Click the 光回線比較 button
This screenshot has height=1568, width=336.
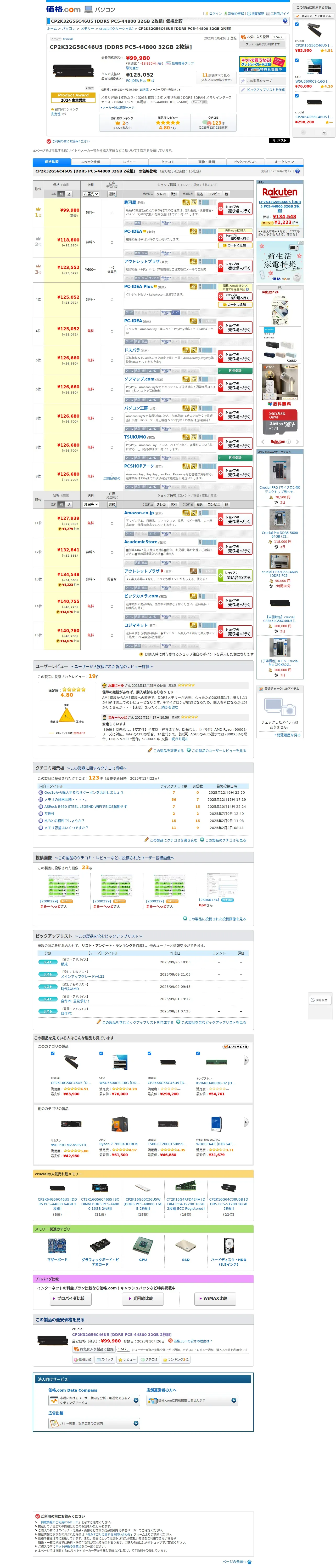pyautogui.click(x=143, y=1298)
